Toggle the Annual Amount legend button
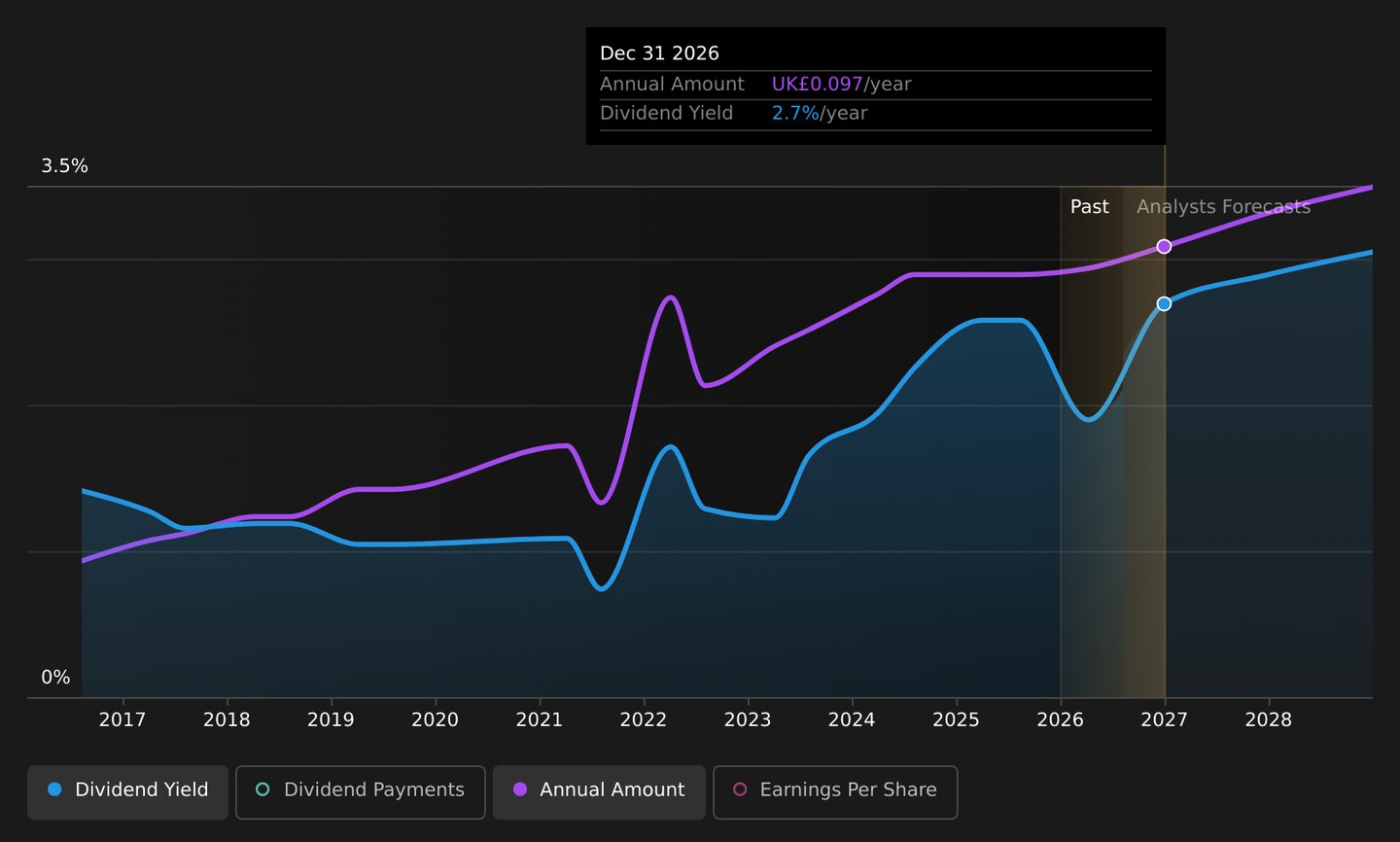The height and width of the screenshot is (842, 1400). [599, 791]
